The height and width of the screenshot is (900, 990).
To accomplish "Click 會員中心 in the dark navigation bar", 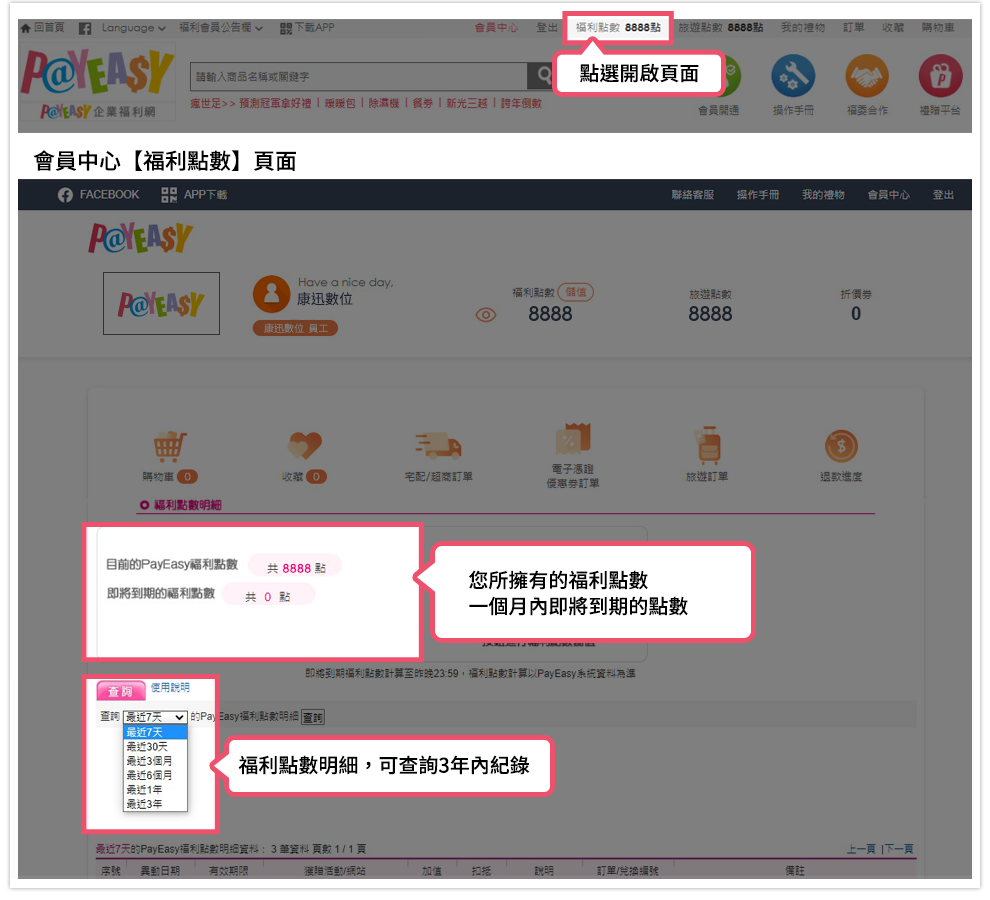I will (888, 195).
